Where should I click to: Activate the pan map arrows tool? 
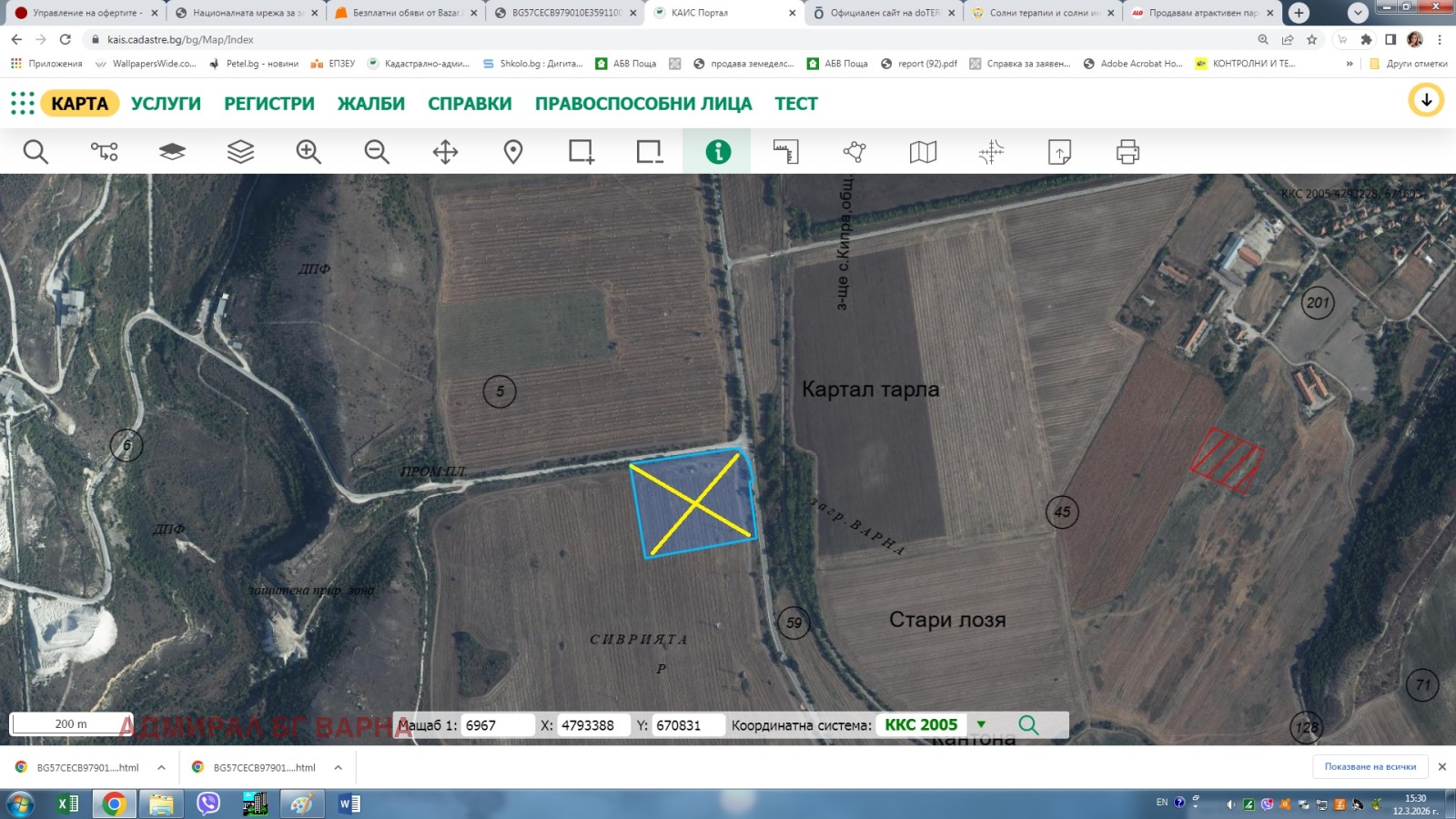click(x=445, y=151)
